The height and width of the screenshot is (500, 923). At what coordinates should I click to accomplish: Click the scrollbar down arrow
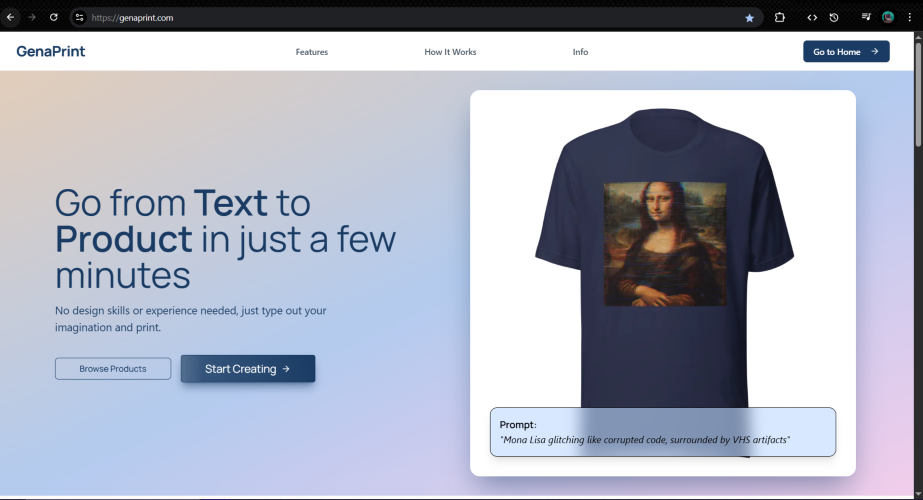click(918, 495)
